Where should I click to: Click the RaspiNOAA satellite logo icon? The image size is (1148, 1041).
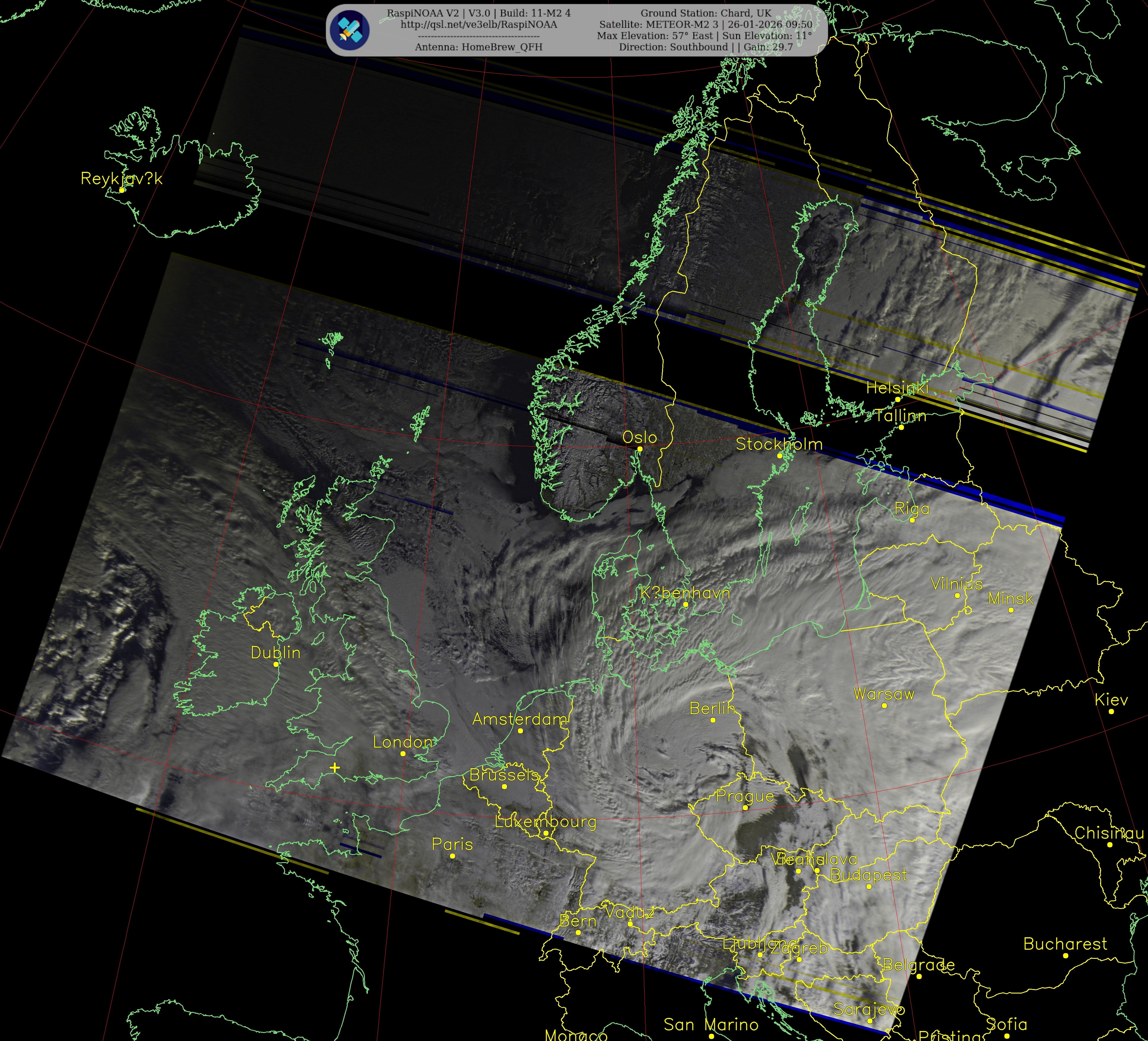click(x=350, y=30)
